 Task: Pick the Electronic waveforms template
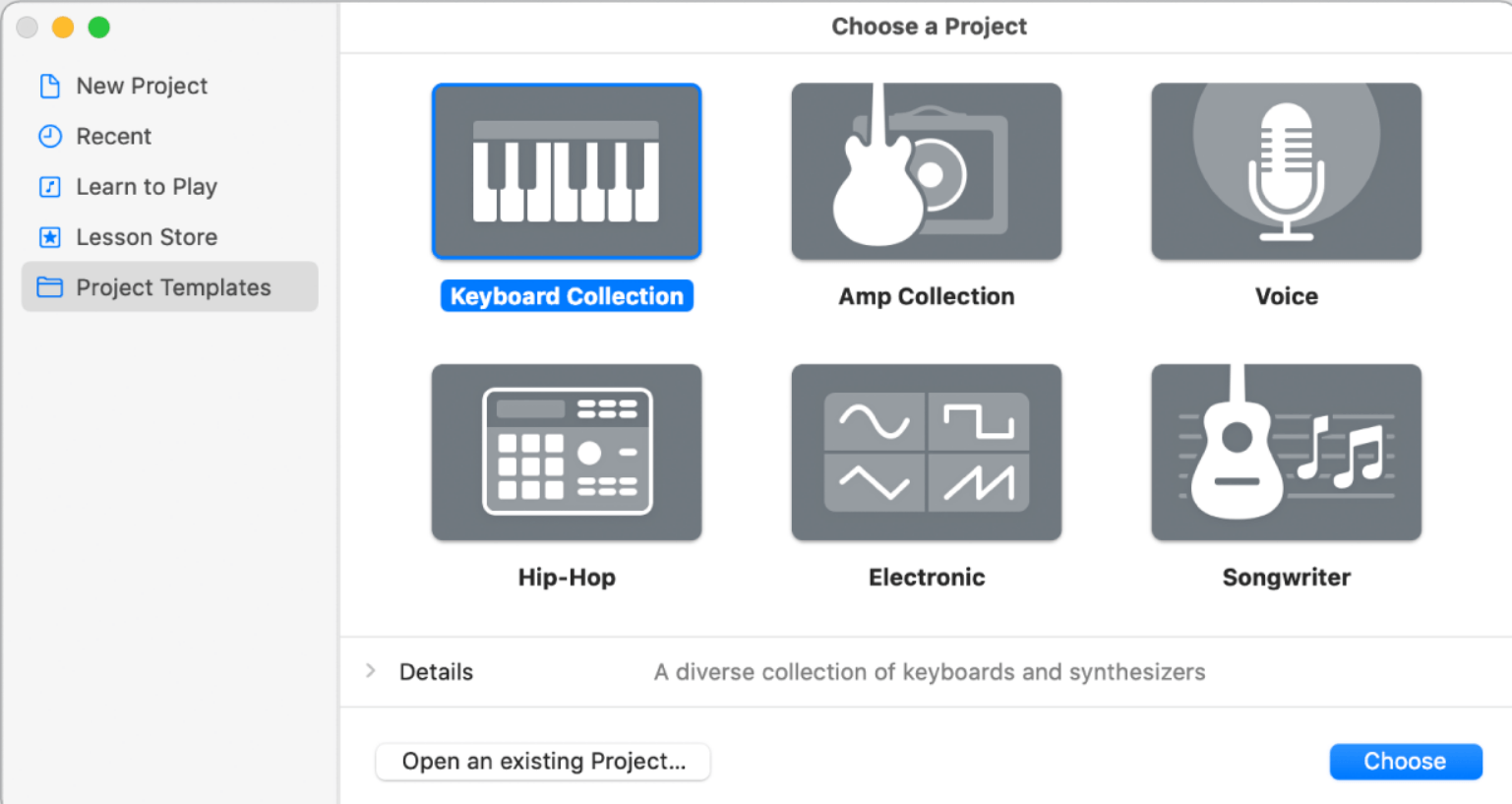point(926,452)
